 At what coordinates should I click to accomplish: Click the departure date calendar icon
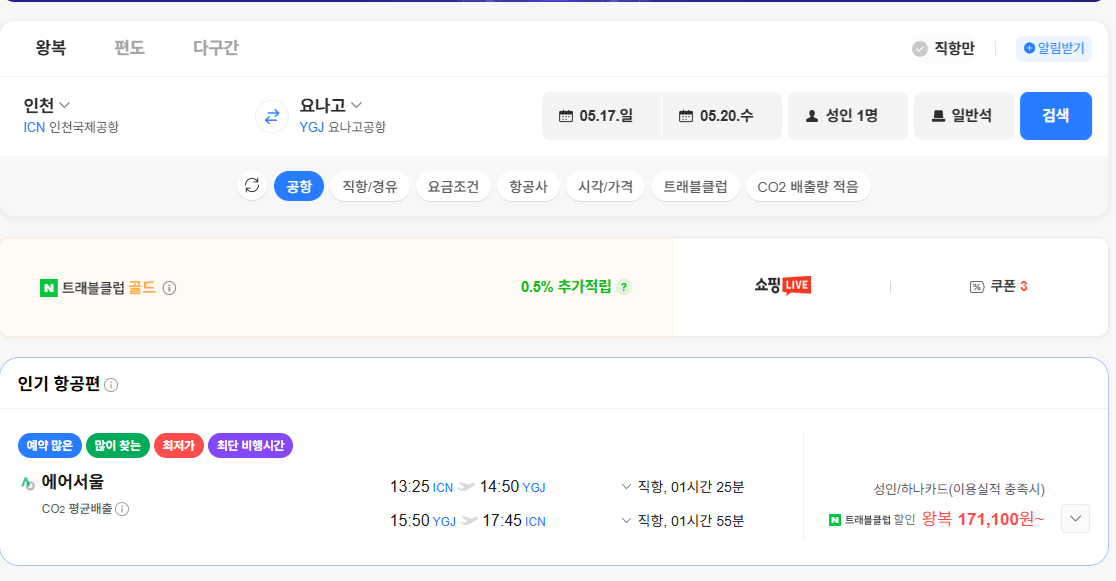tap(567, 116)
